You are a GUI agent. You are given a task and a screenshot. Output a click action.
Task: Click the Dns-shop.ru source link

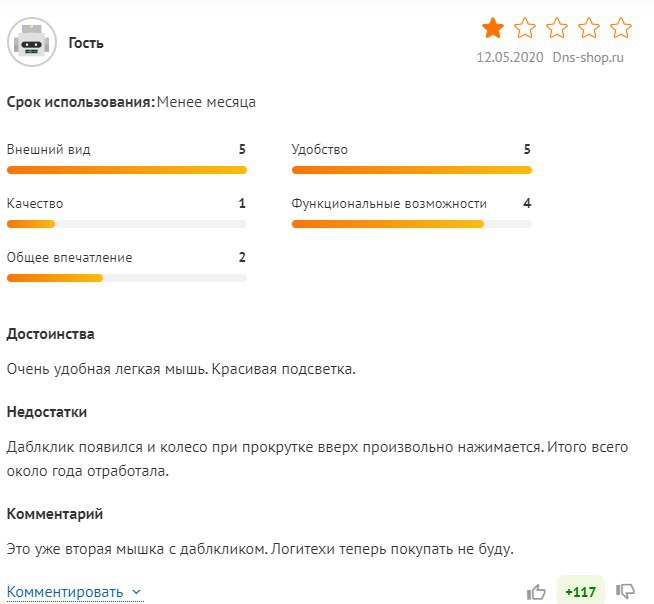point(592,57)
